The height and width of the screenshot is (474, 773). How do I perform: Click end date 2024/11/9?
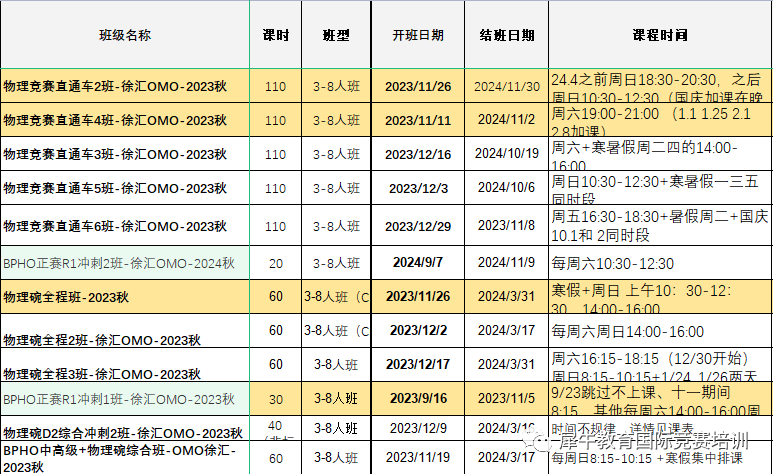pyautogui.click(x=506, y=263)
